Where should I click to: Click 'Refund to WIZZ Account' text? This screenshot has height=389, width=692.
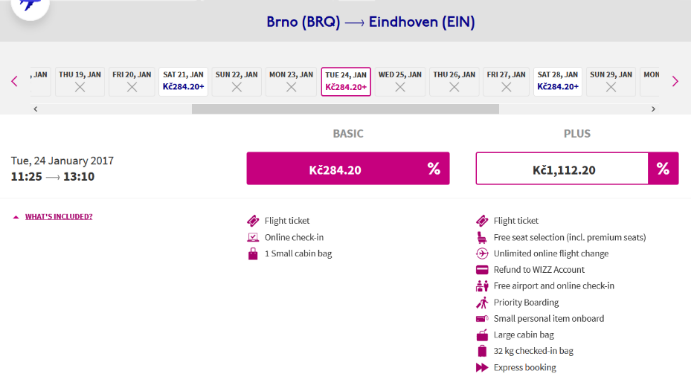pyautogui.click(x=539, y=270)
